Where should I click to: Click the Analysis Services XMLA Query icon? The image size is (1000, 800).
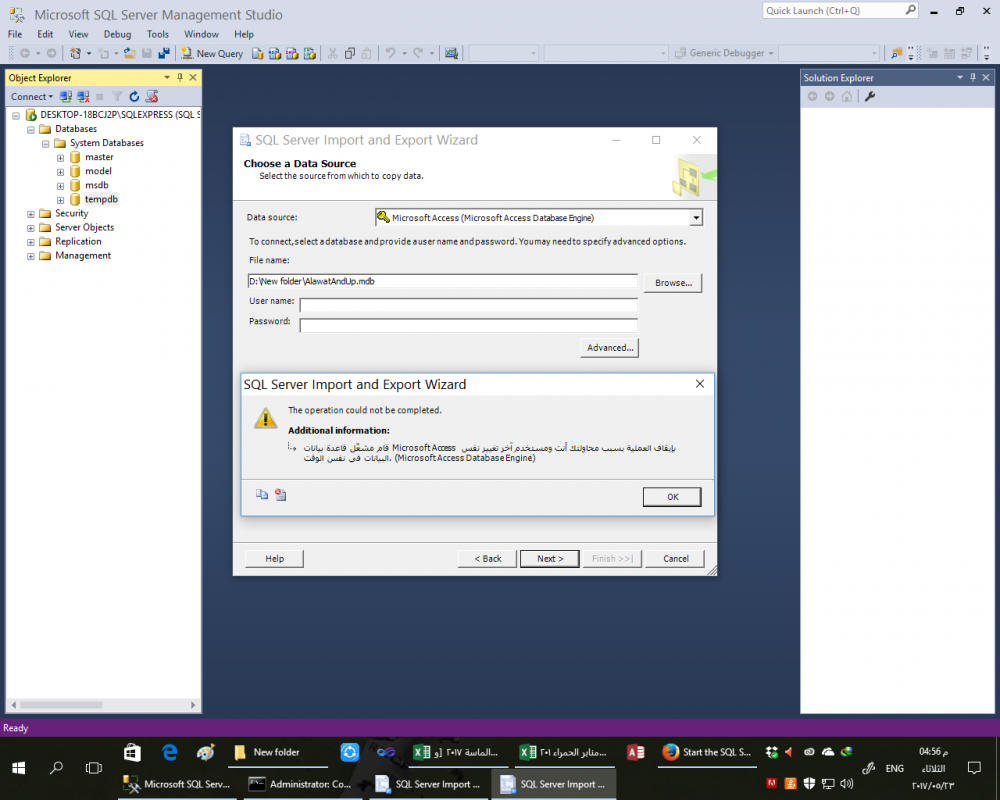click(310, 54)
